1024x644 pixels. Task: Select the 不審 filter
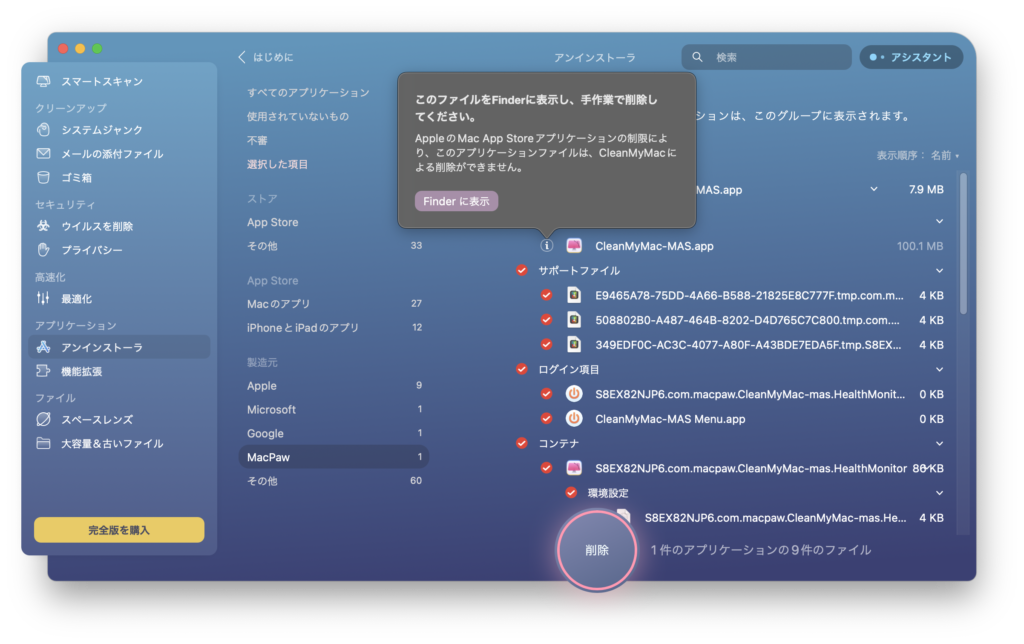(257, 140)
